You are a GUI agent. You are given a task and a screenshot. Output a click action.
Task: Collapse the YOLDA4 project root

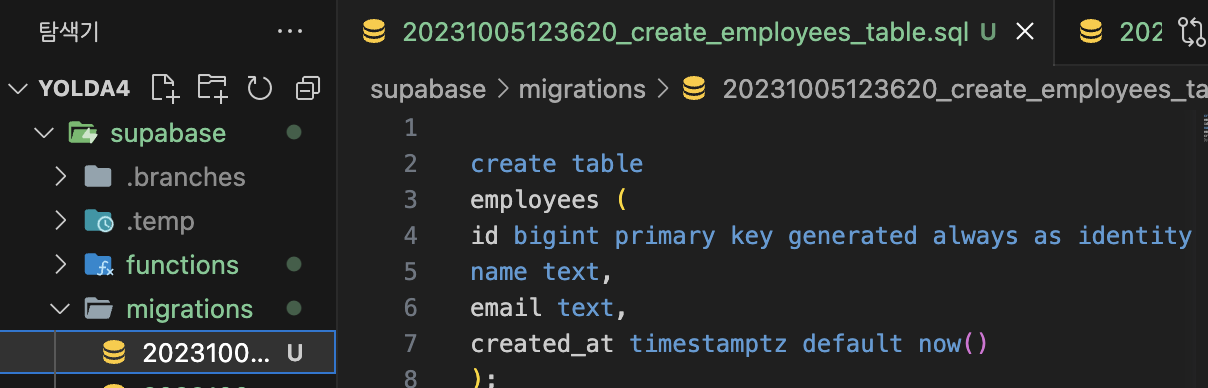coord(18,89)
